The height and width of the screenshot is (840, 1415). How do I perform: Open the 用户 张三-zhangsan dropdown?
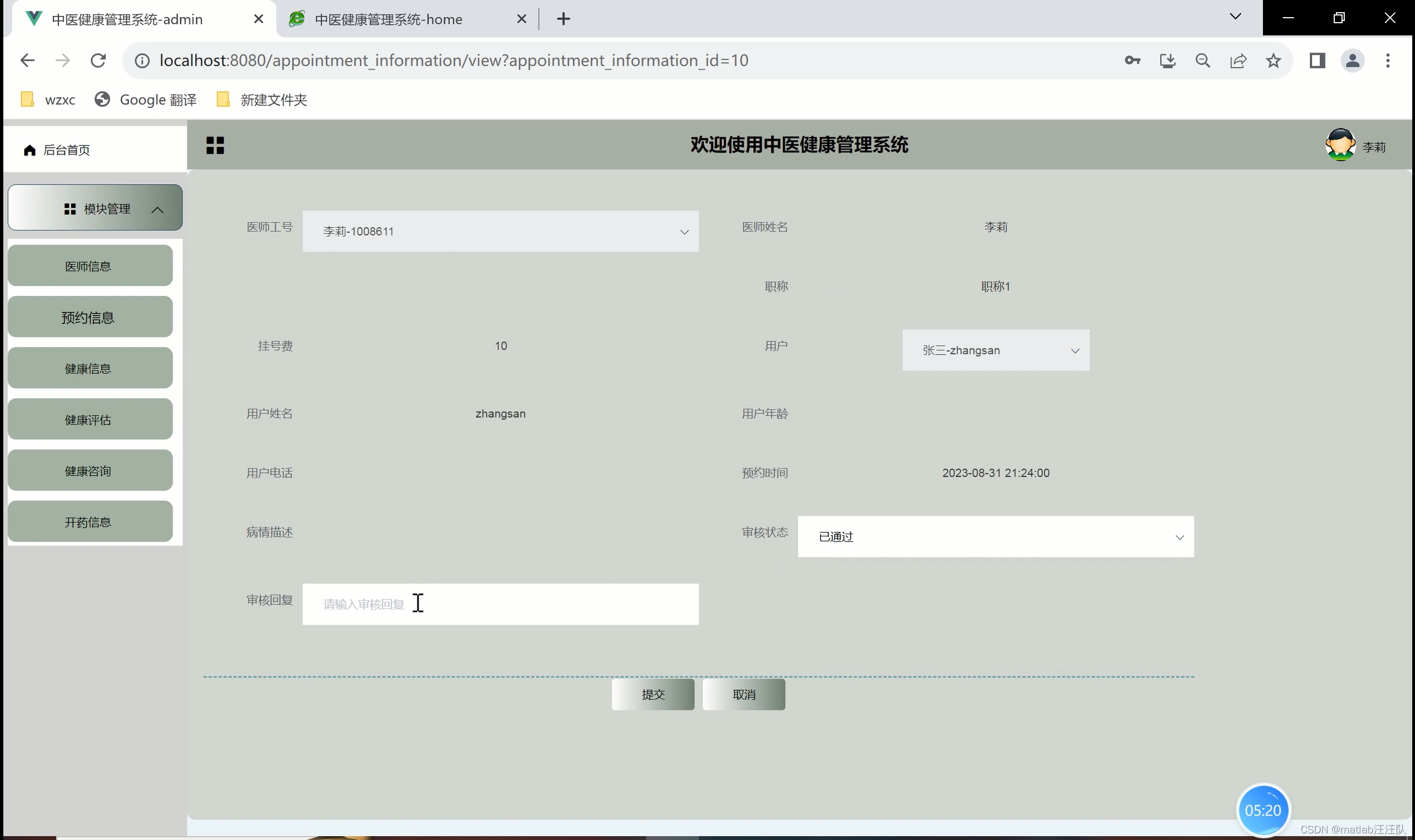point(995,351)
